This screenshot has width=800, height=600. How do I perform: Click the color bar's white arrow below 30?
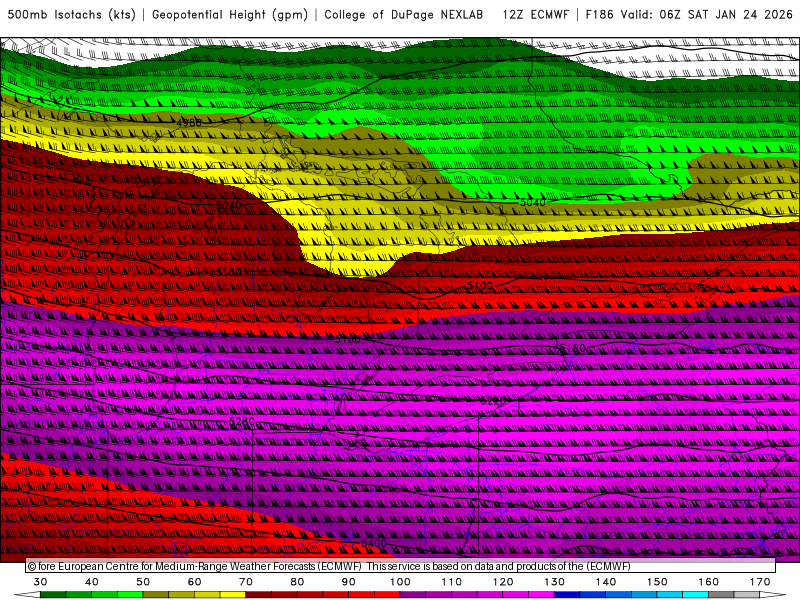[27, 595]
